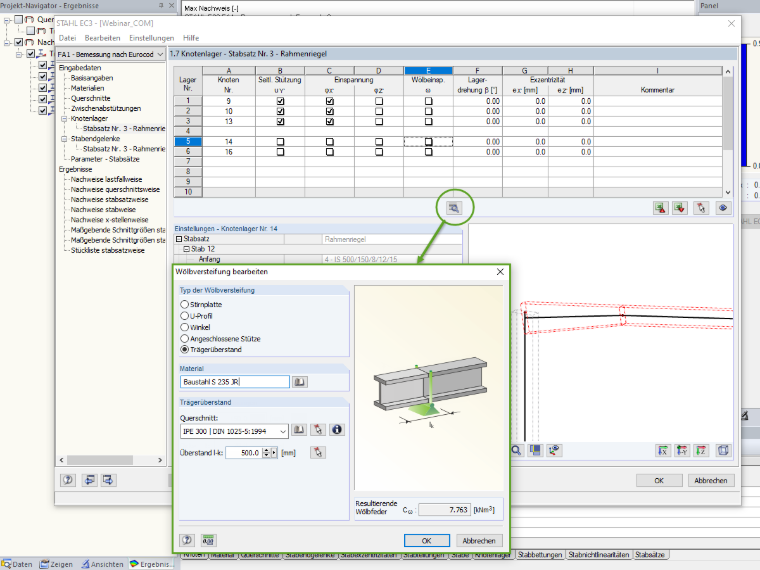Click the Material input field Baustahl S 235
Image resolution: width=760 pixels, height=570 pixels.
point(235,382)
